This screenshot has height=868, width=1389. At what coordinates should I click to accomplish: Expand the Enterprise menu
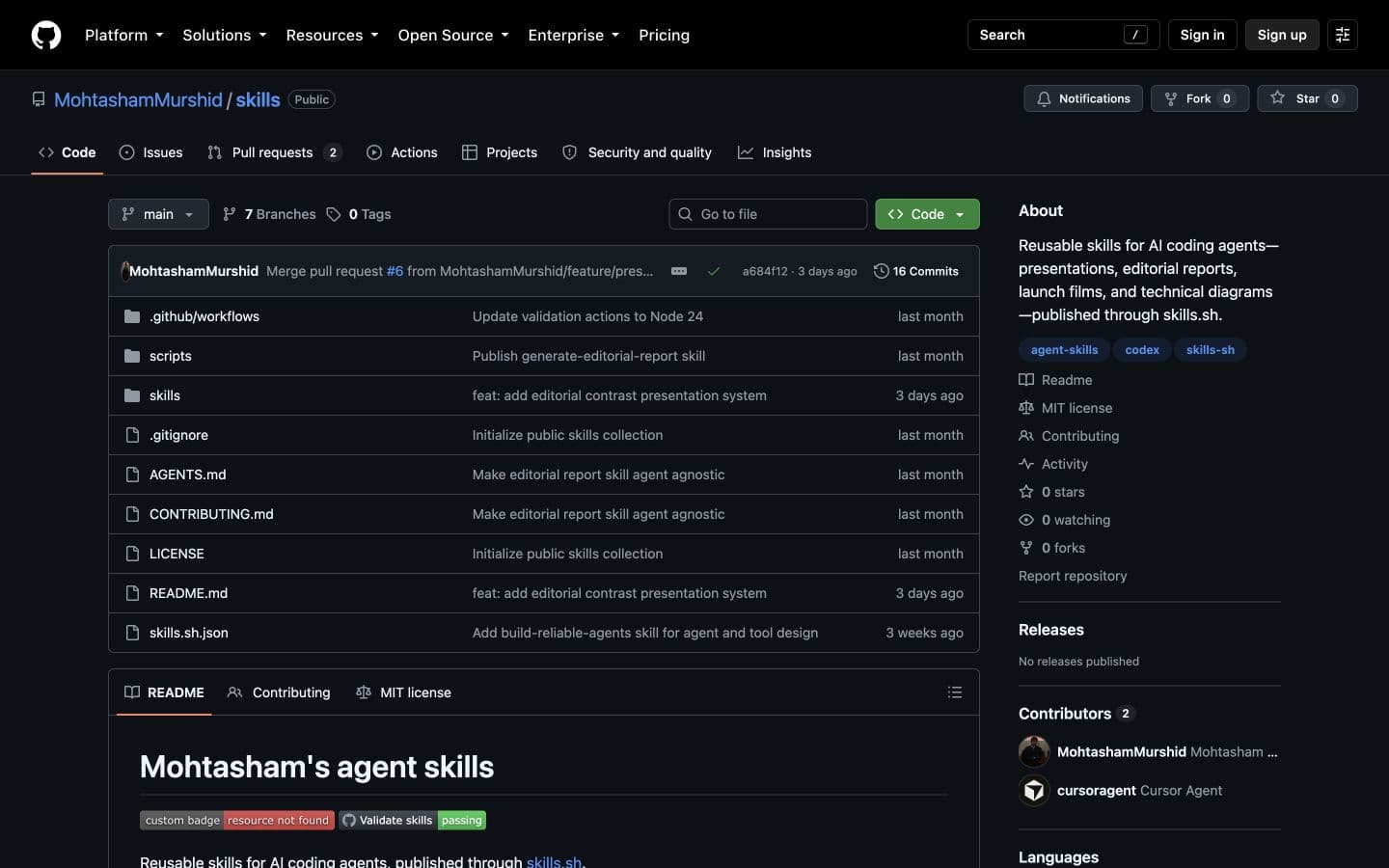(x=574, y=35)
